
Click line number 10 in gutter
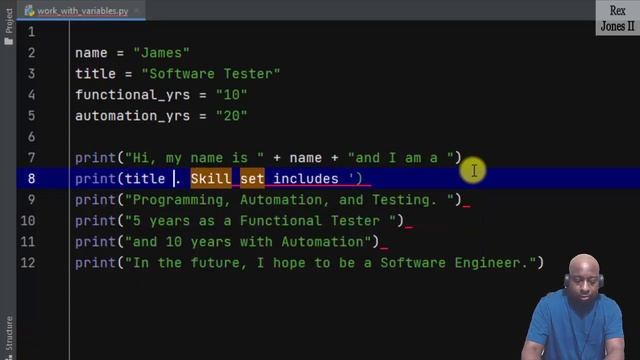pos(28,221)
